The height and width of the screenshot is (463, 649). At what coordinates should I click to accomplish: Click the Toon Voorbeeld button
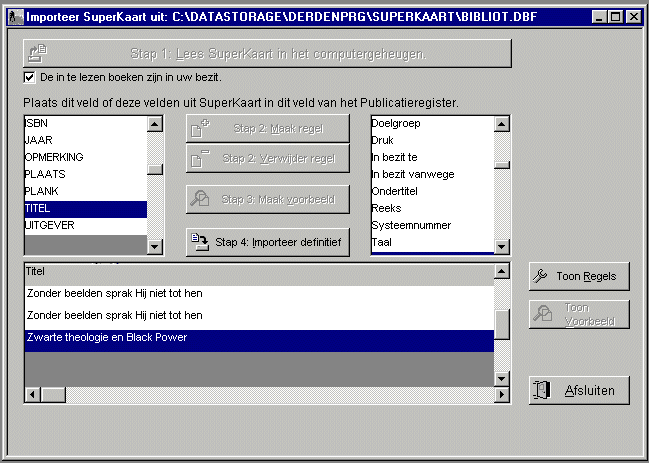click(x=579, y=314)
